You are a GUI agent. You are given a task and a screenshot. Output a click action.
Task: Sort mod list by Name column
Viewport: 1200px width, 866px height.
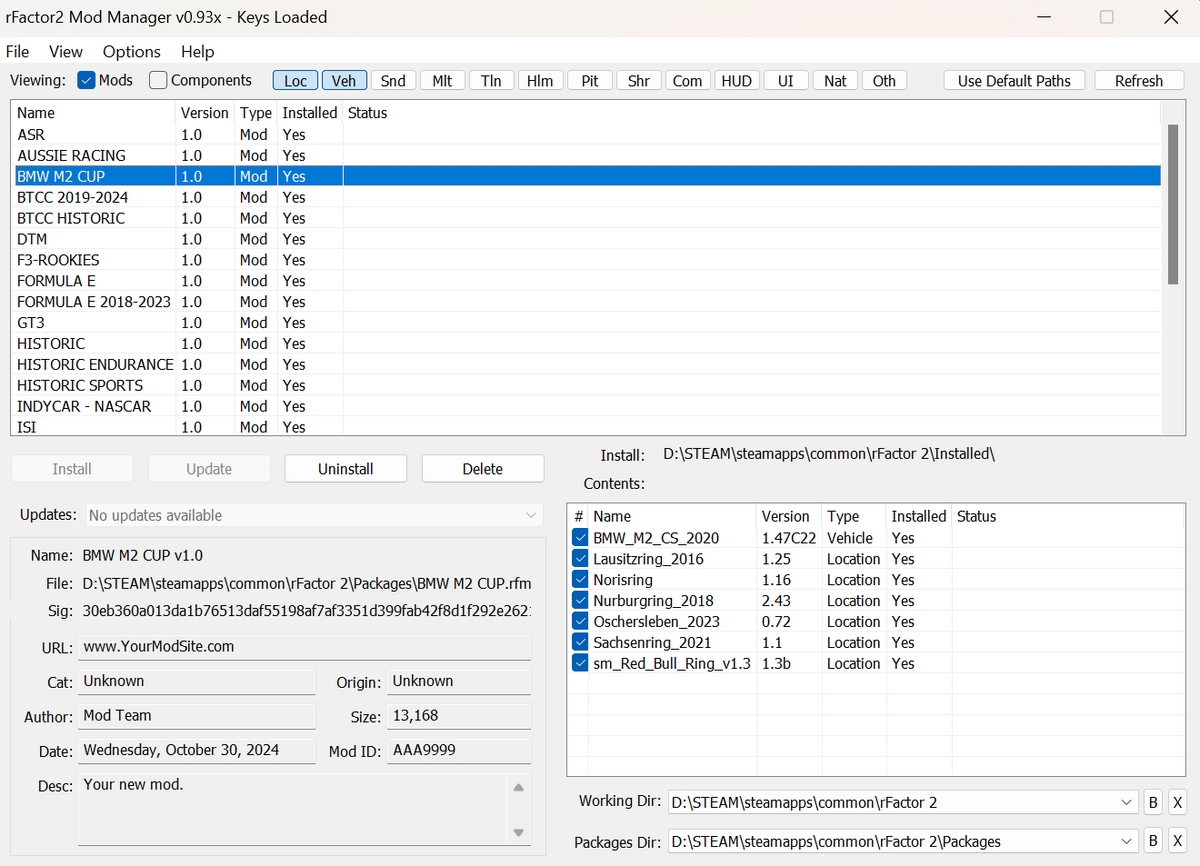[x=94, y=113]
